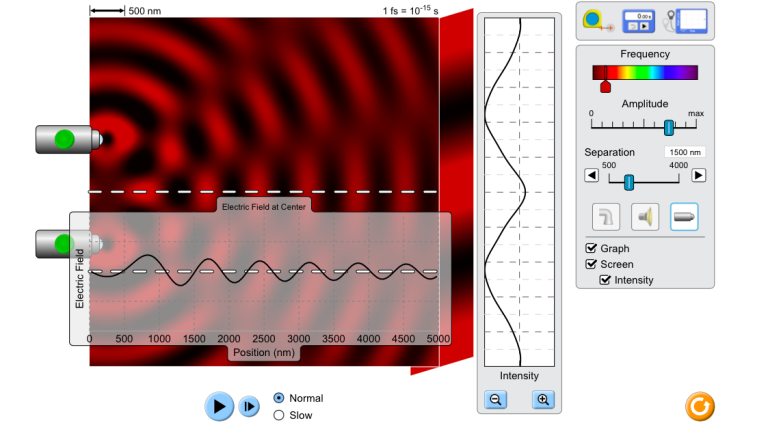Toggle the bottom laser's green button

(64, 243)
